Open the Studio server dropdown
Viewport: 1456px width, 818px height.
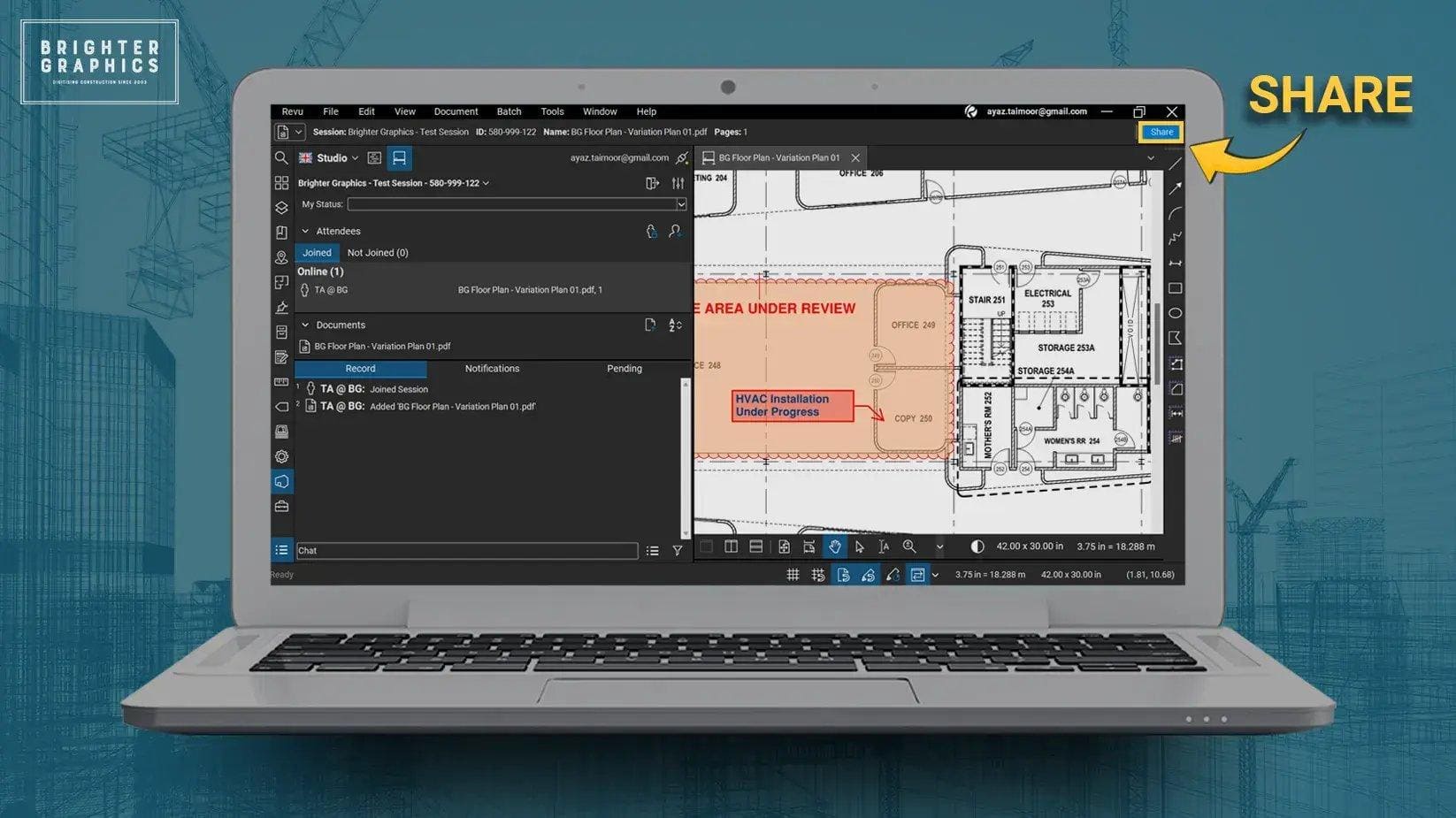click(355, 158)
